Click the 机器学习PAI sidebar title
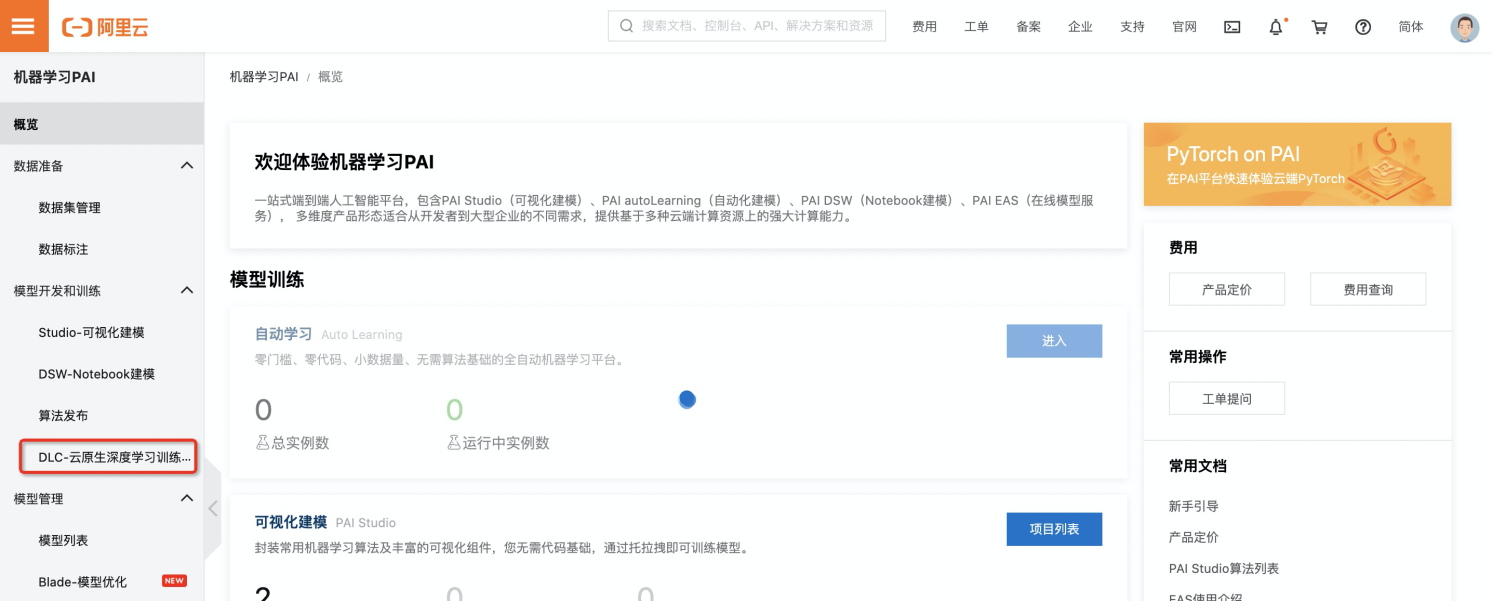Viewport: 1492px width, 601px height. tap(55, 77)
